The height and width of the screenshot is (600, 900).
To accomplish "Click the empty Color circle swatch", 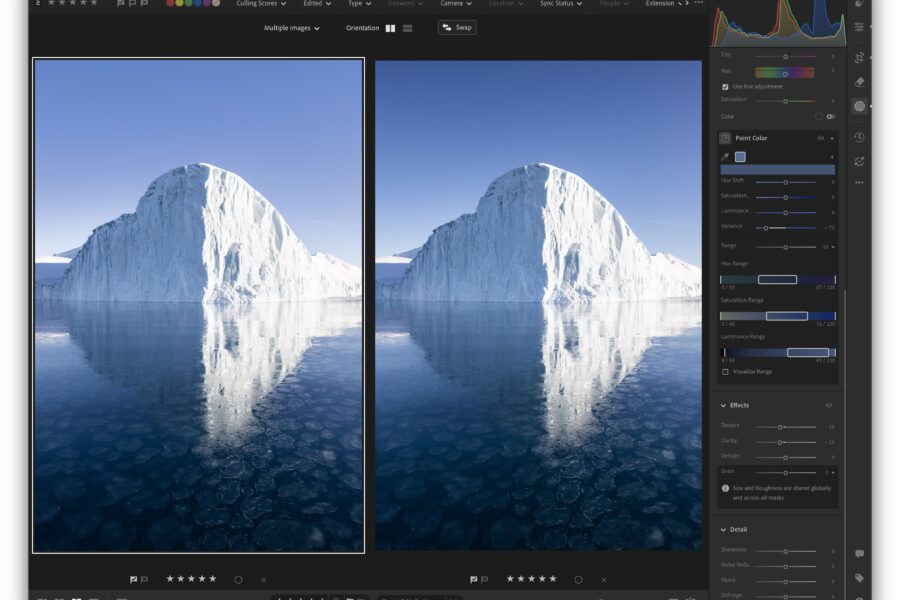I will coord(818,117).
